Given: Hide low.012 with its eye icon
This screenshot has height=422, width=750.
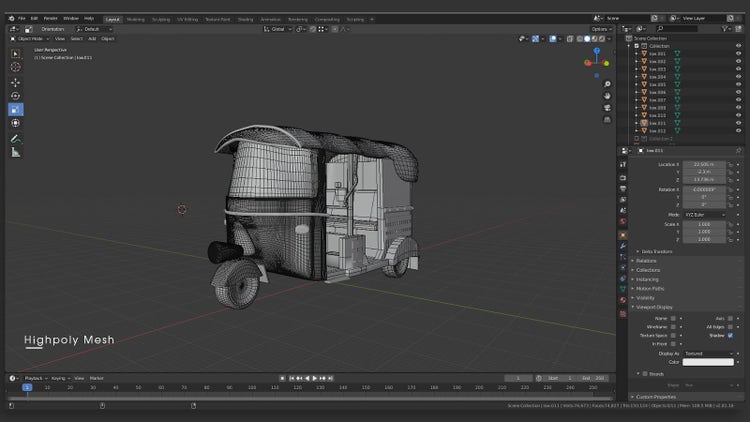Looking at the screenshot, I should pyautogui.click(x=739, y=131).
